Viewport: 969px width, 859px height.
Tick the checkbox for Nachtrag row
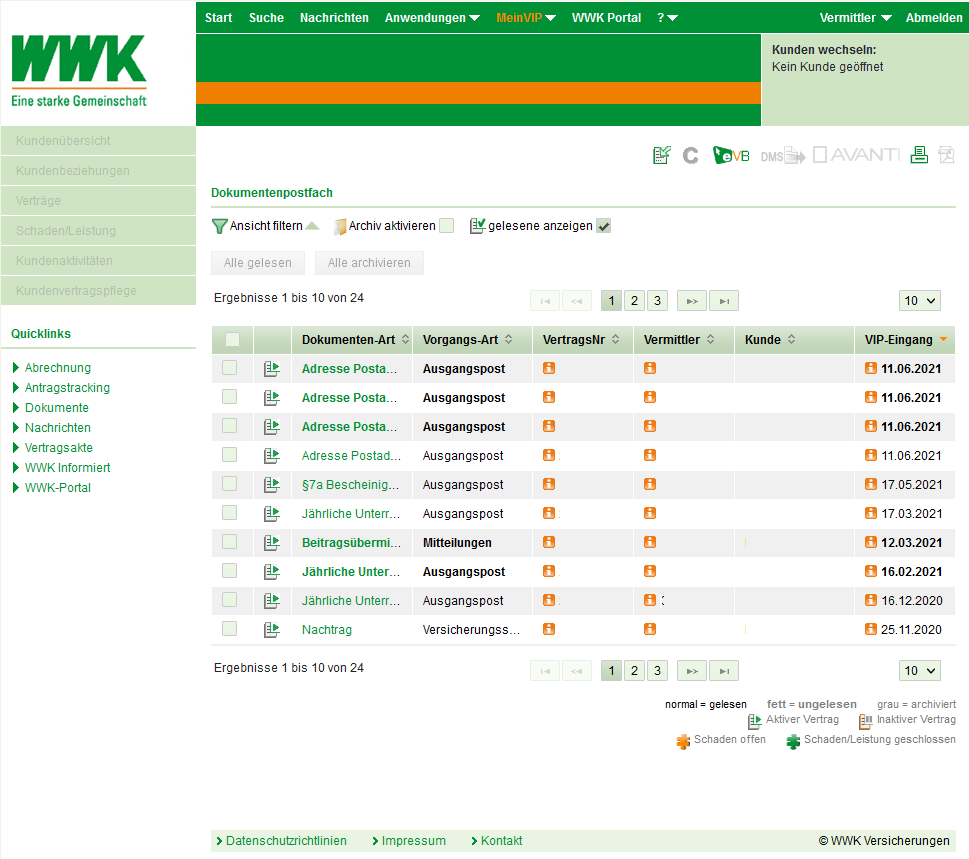click(229, 629)
